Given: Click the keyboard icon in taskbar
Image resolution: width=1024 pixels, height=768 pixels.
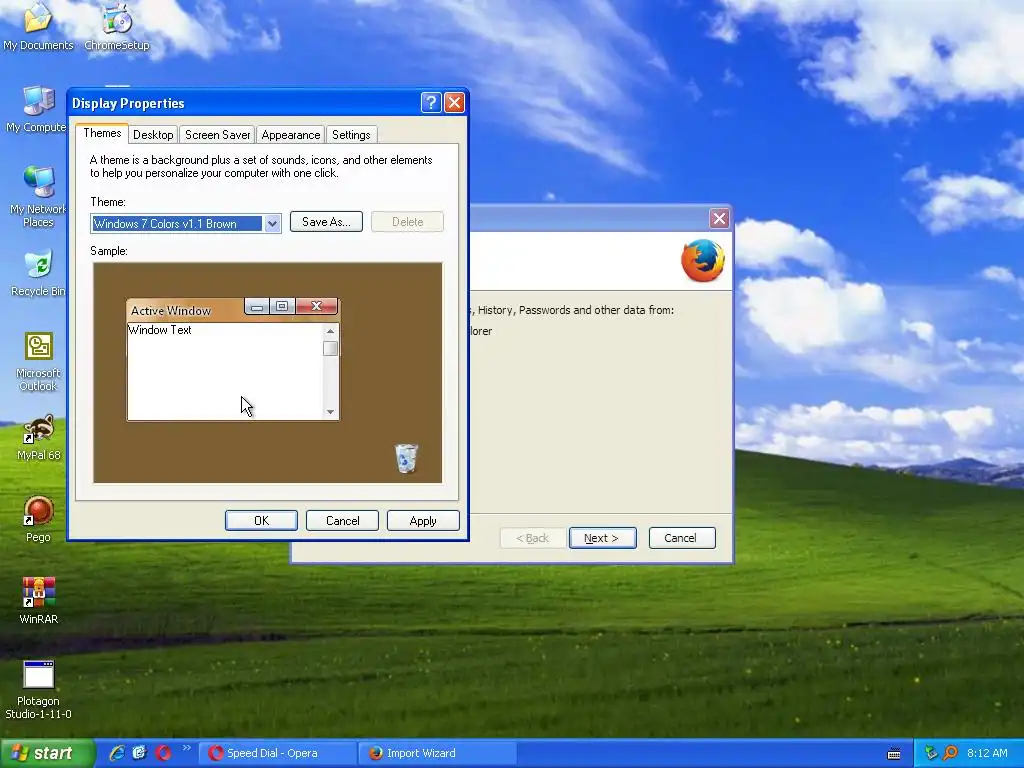Looking at the screenshot, I should (x=894, y=754).
